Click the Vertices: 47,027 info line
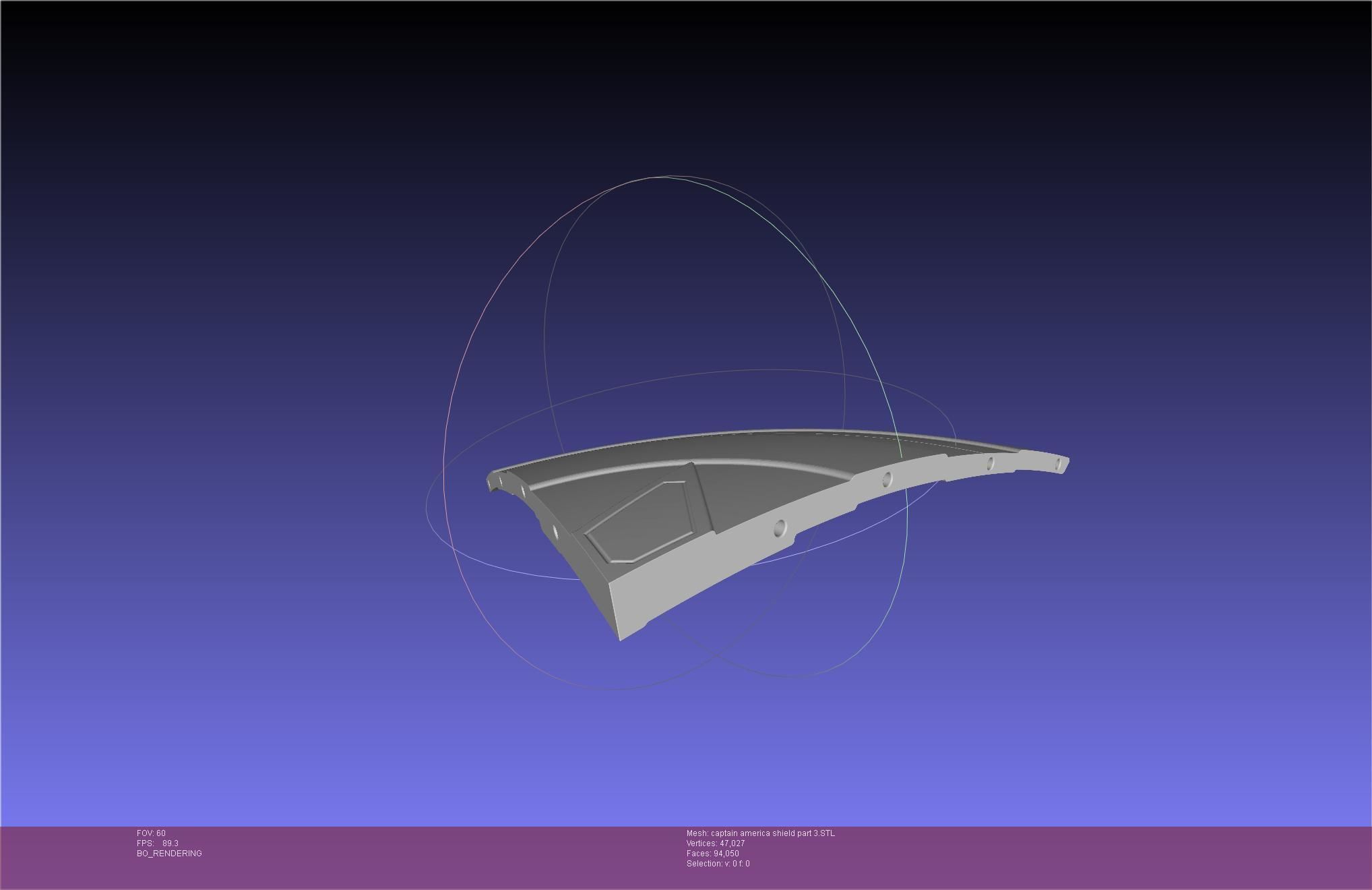The height and width of the screenshot is (890, 1372). pyautogui.click(x=716, y=843)
